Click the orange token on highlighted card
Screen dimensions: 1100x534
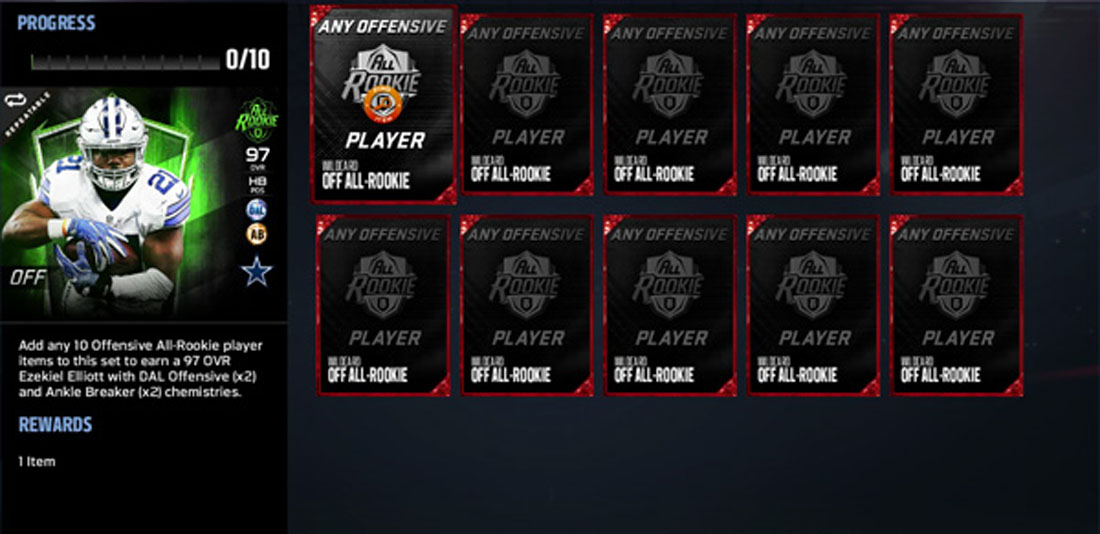[x=382, y=102]
